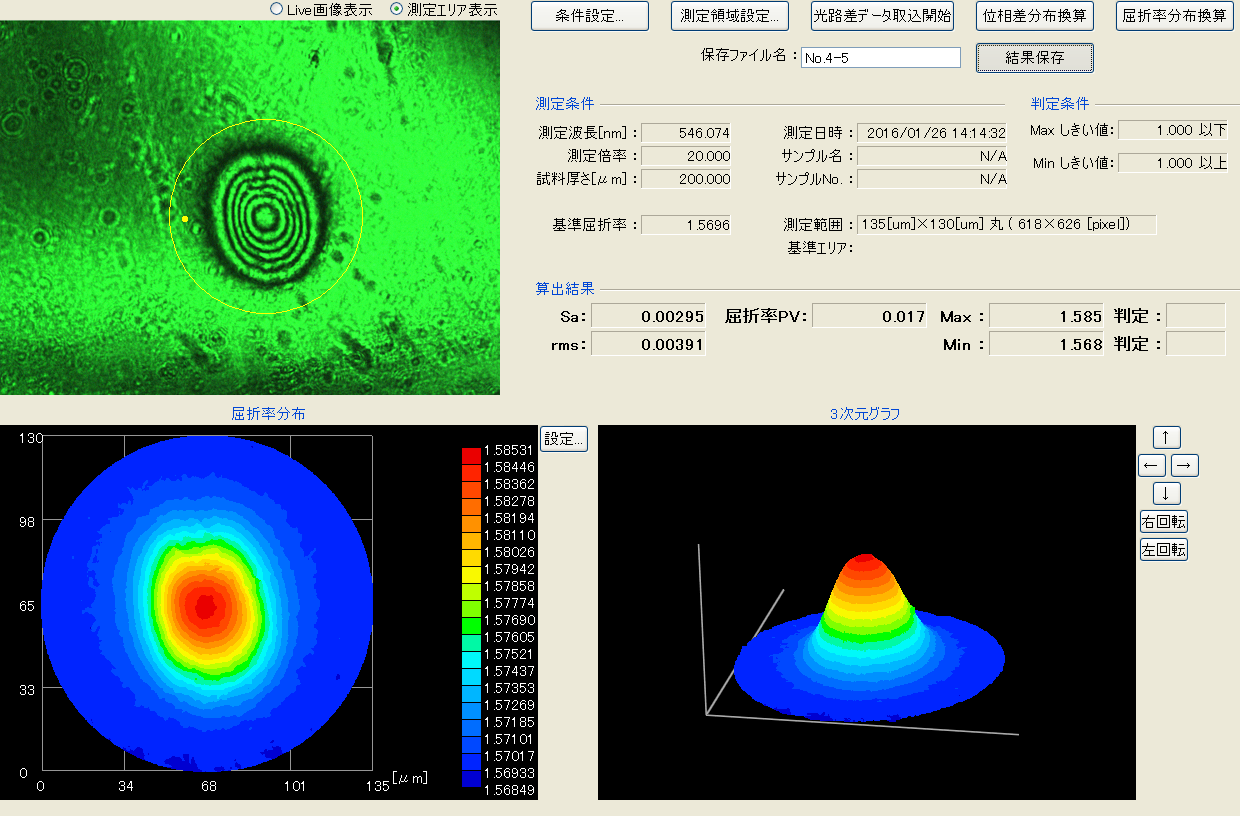Image resolution: width=1242 pixels, height=816 pixels.
Task: Open 設定 next to refractive index map
Action: [564, 439]
